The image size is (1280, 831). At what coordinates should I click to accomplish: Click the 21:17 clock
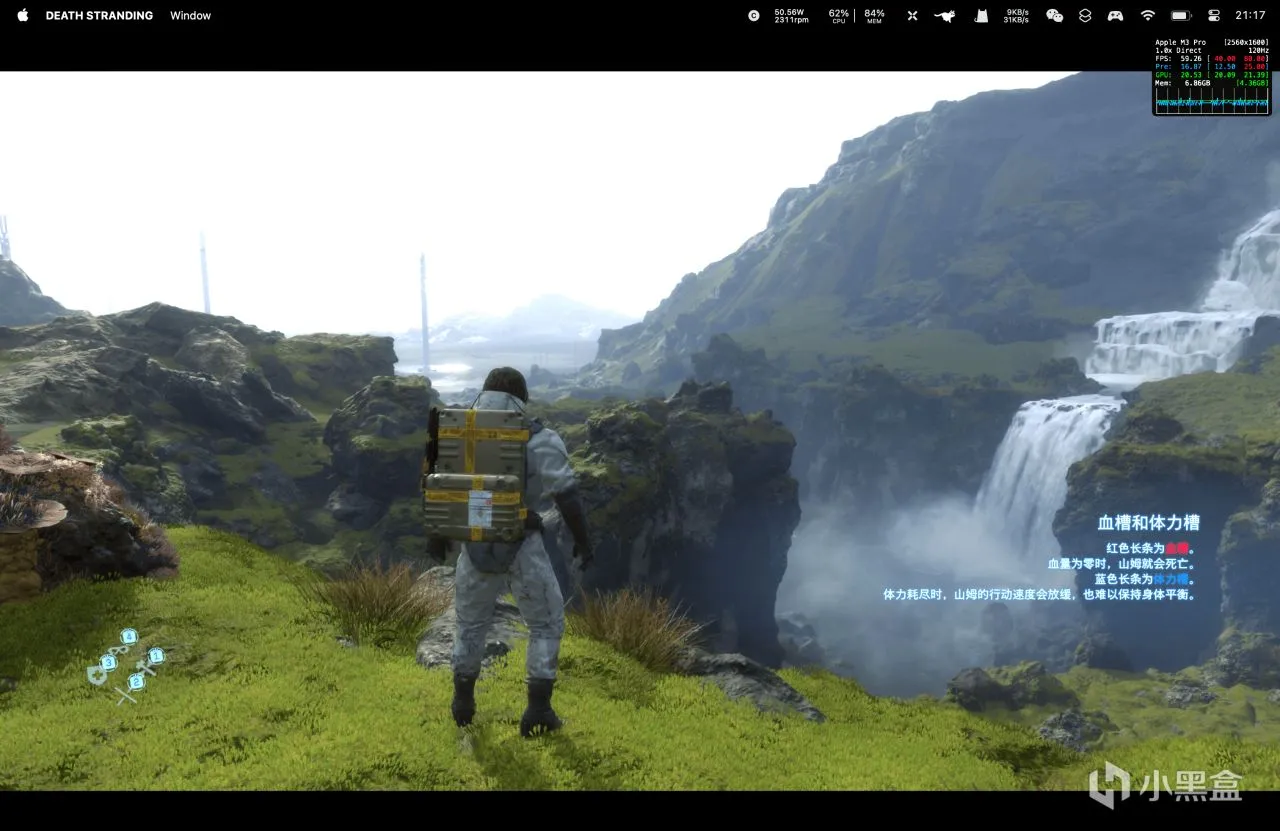[1250, 16]
